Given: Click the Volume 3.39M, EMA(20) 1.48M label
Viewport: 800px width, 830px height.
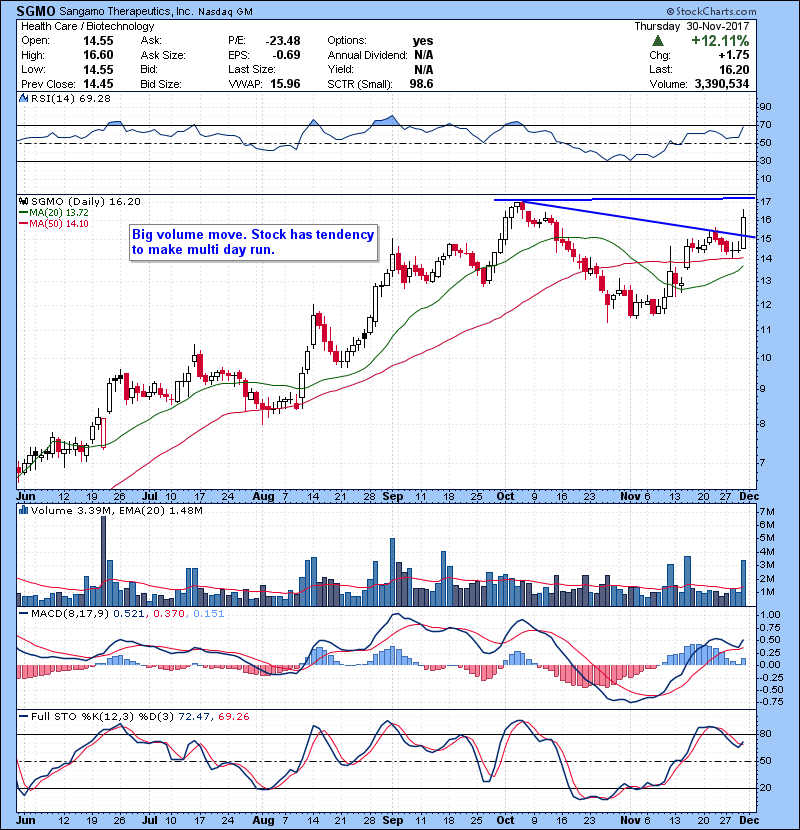Looking at the screenshot, I should (116, 511).
